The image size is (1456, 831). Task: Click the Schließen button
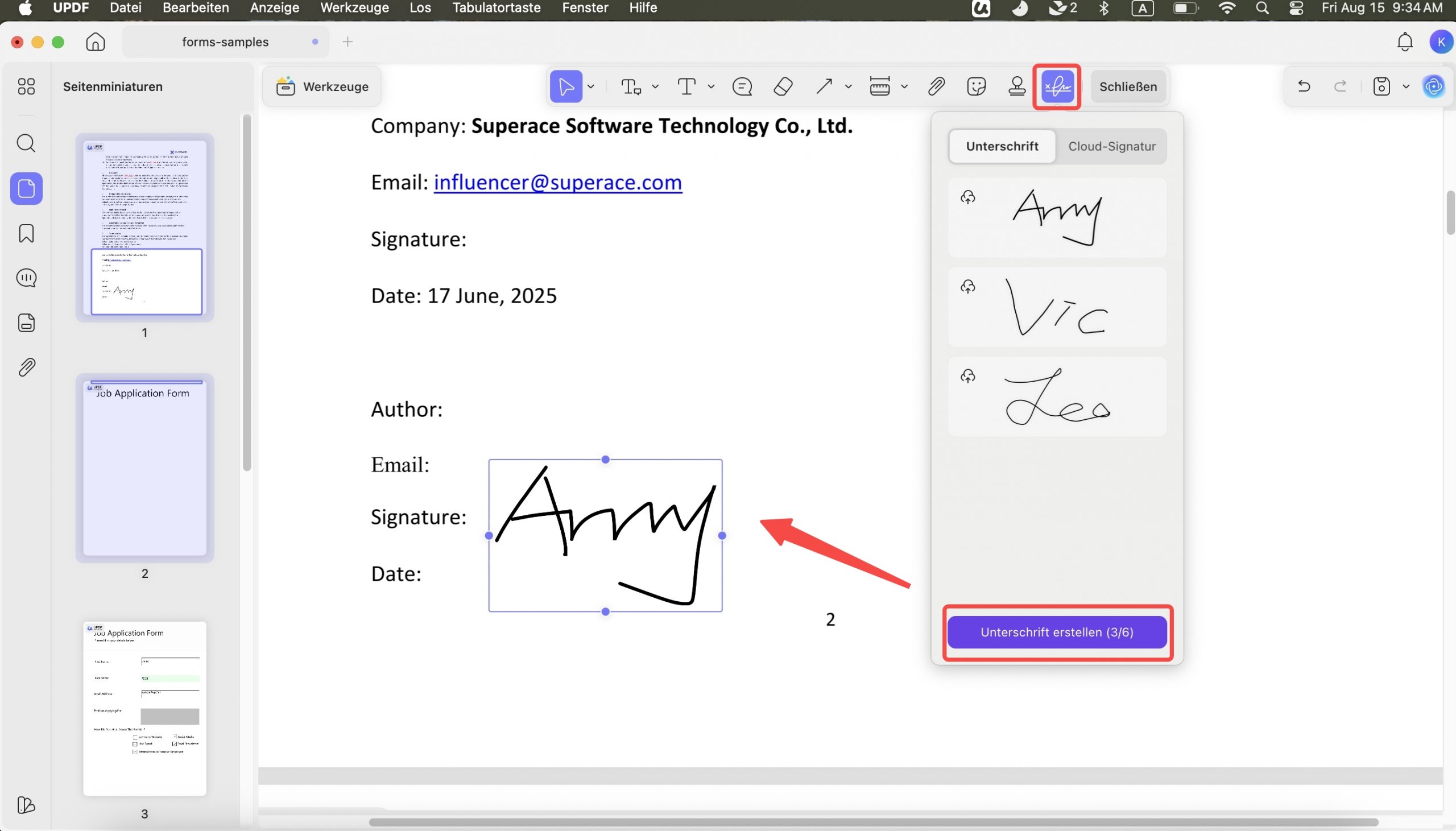[1128, 87]
